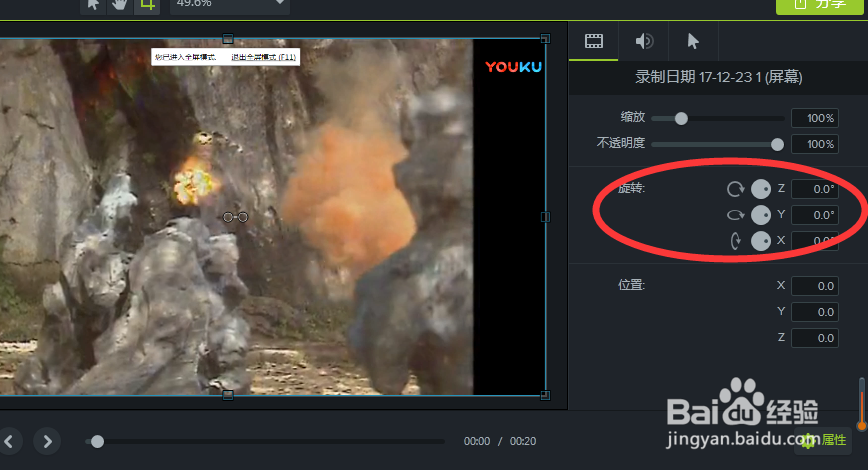Click the clip title 录制日期 17-12-23 1
The height and width of the screenshot is (470, 868).
719,77
